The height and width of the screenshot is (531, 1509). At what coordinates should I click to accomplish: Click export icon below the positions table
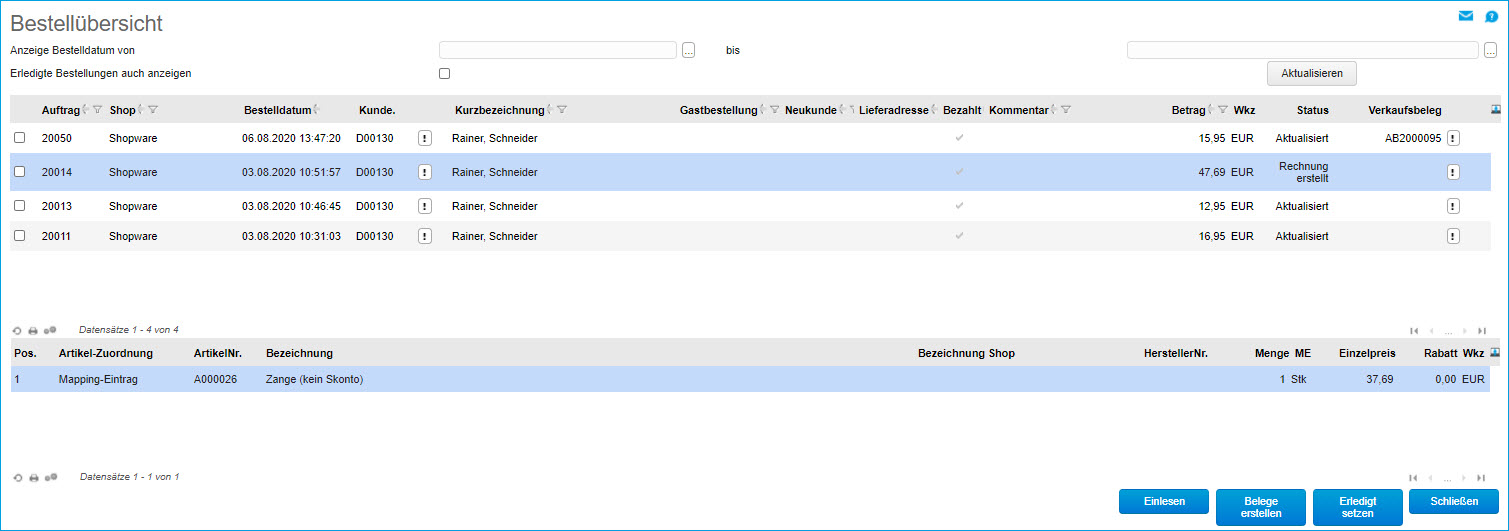[50, 478]
